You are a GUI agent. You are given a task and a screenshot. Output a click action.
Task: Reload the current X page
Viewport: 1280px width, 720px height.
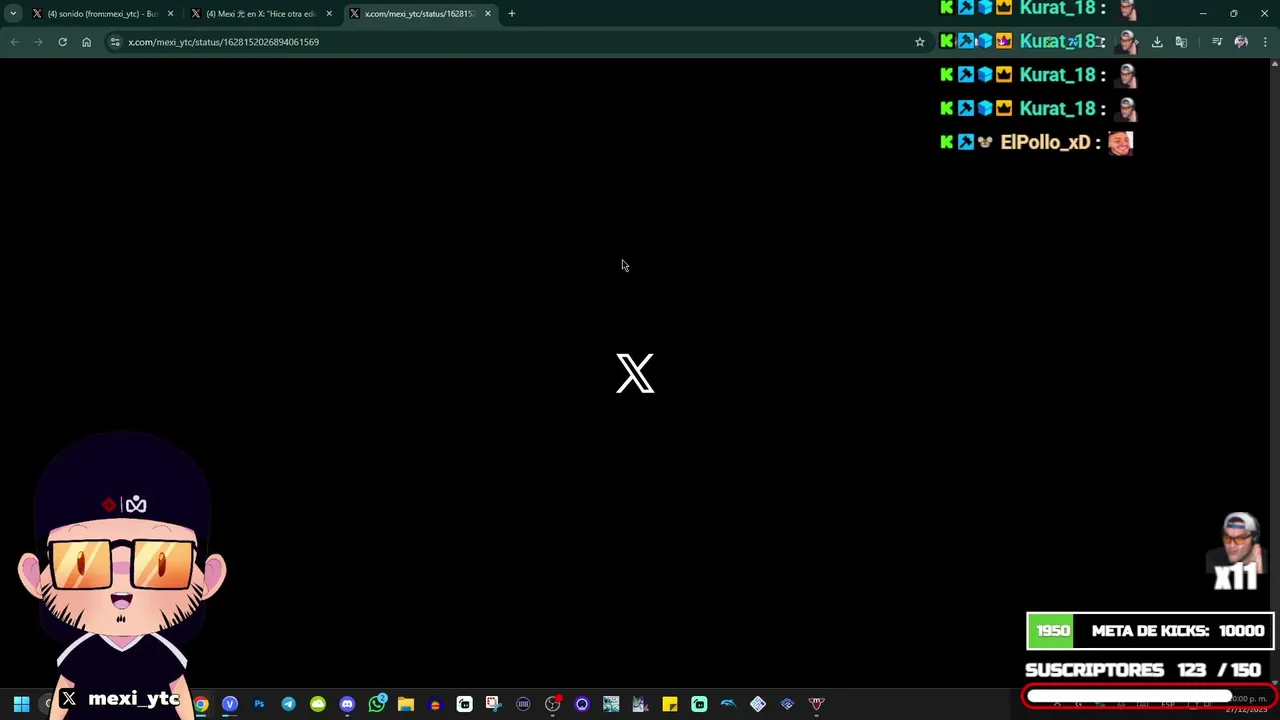62,42
